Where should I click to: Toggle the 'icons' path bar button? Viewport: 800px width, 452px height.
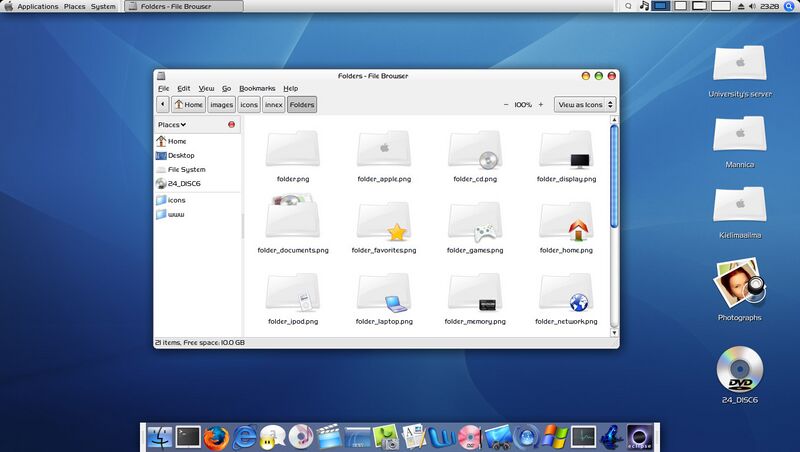(x=249, y=104)
